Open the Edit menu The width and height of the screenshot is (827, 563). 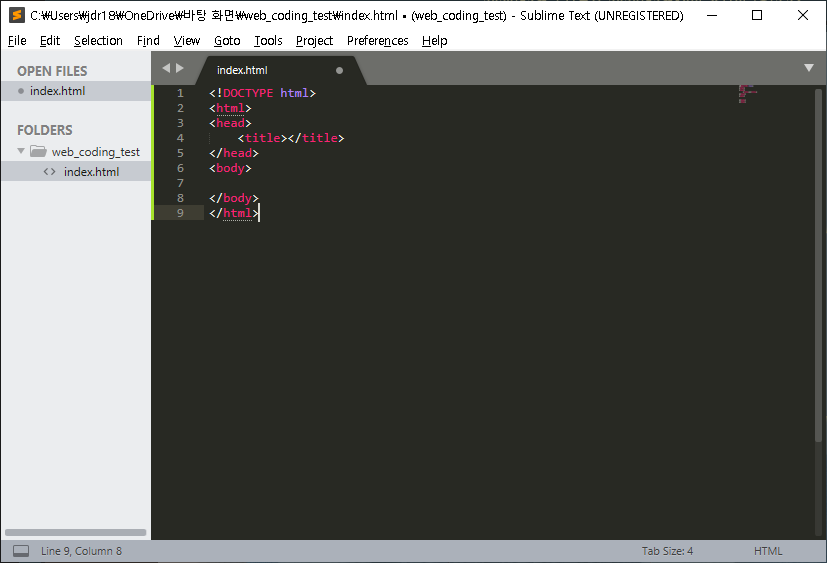click(x=50, y=41)
